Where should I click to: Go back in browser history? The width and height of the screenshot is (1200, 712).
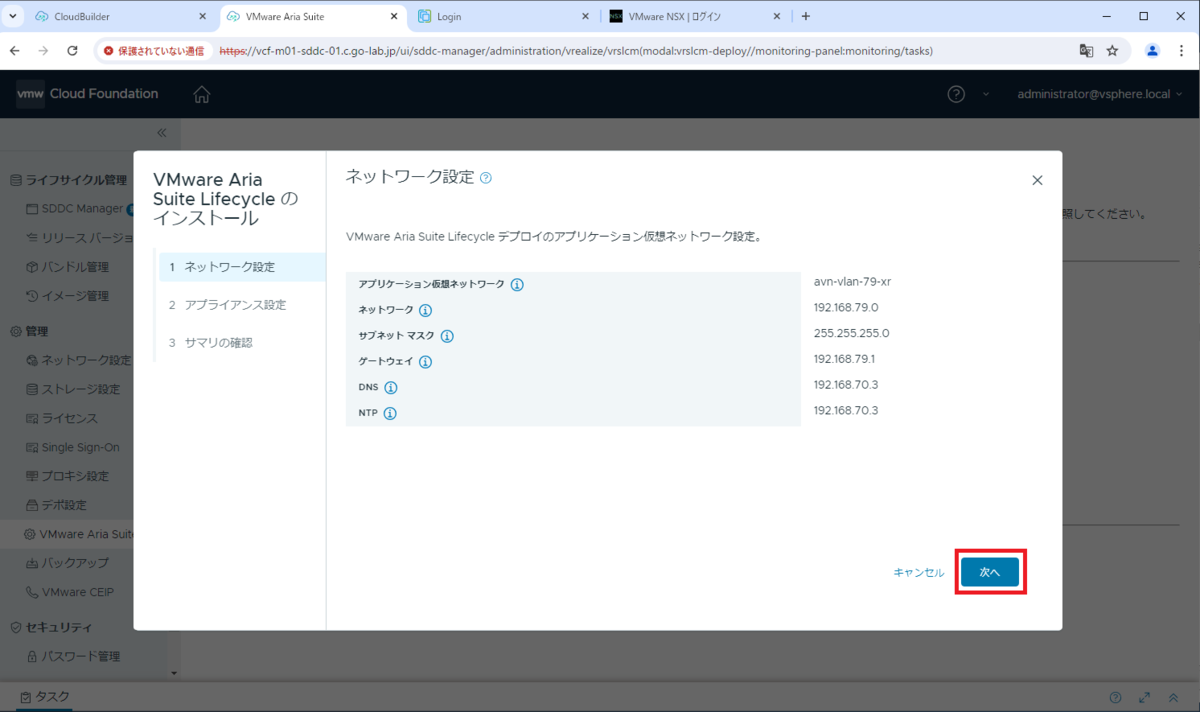click(14, 50)
